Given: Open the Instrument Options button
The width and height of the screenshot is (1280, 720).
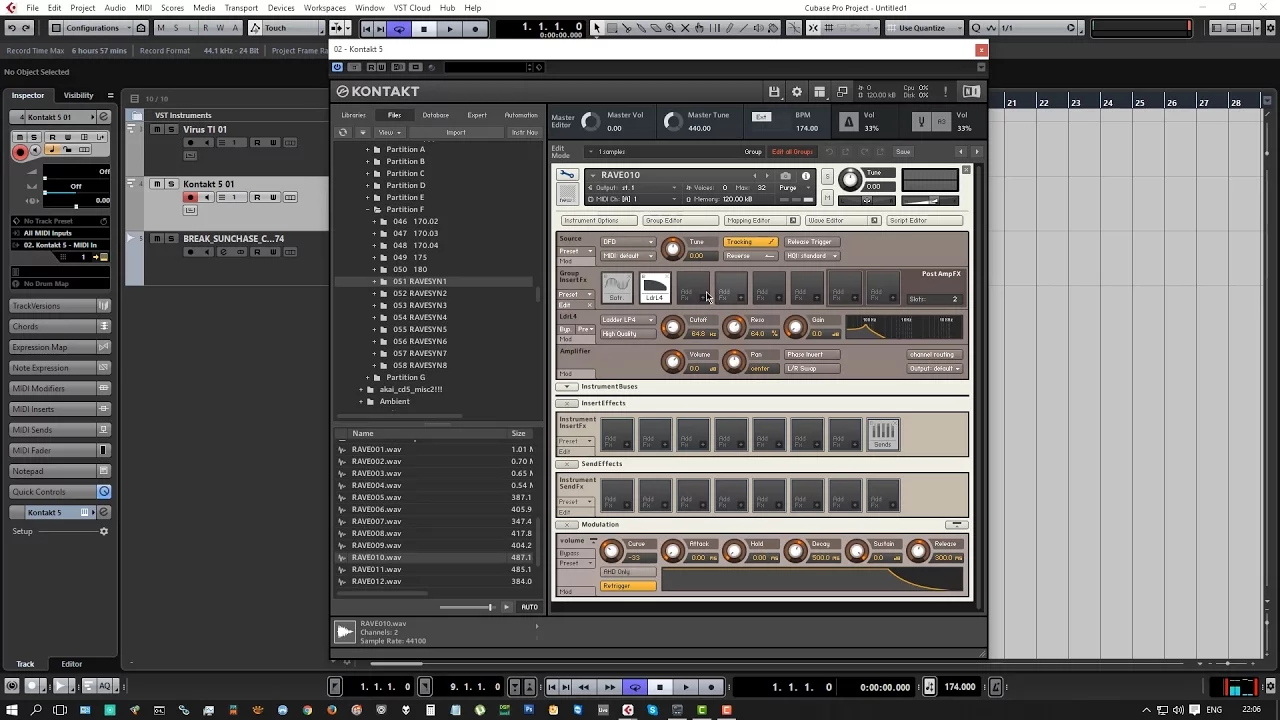Looking at the screenshot, I should [598, 220].
